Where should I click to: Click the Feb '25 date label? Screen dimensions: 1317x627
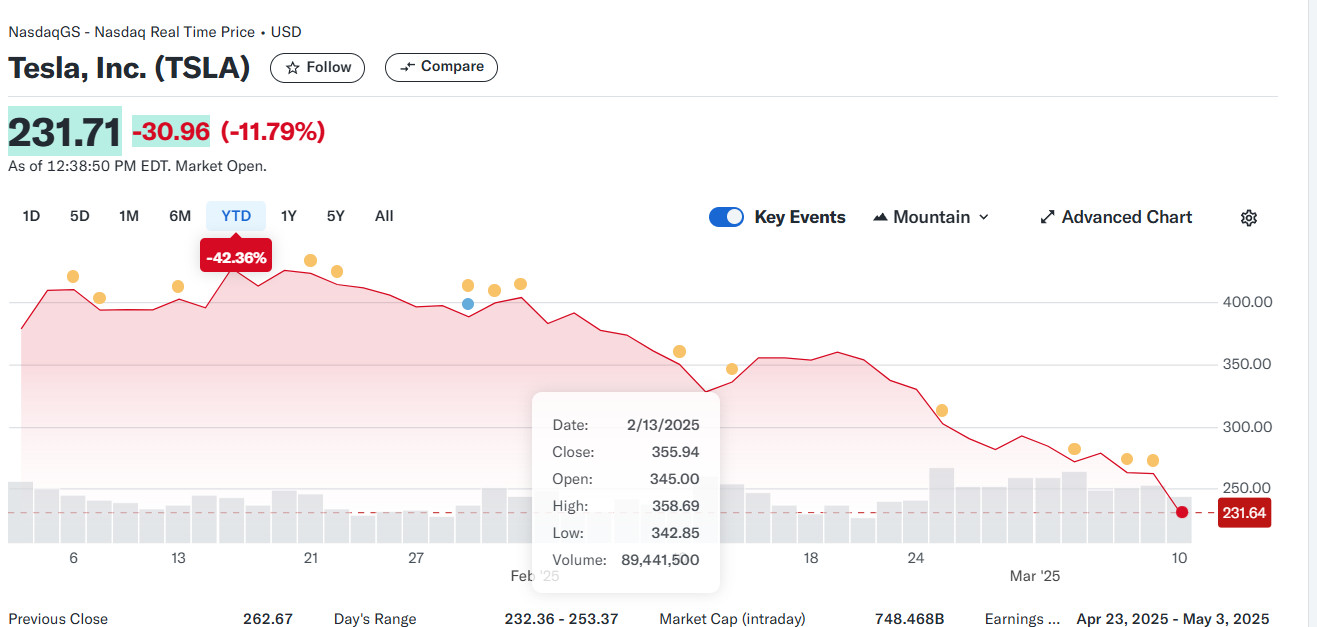click(535, 576)
